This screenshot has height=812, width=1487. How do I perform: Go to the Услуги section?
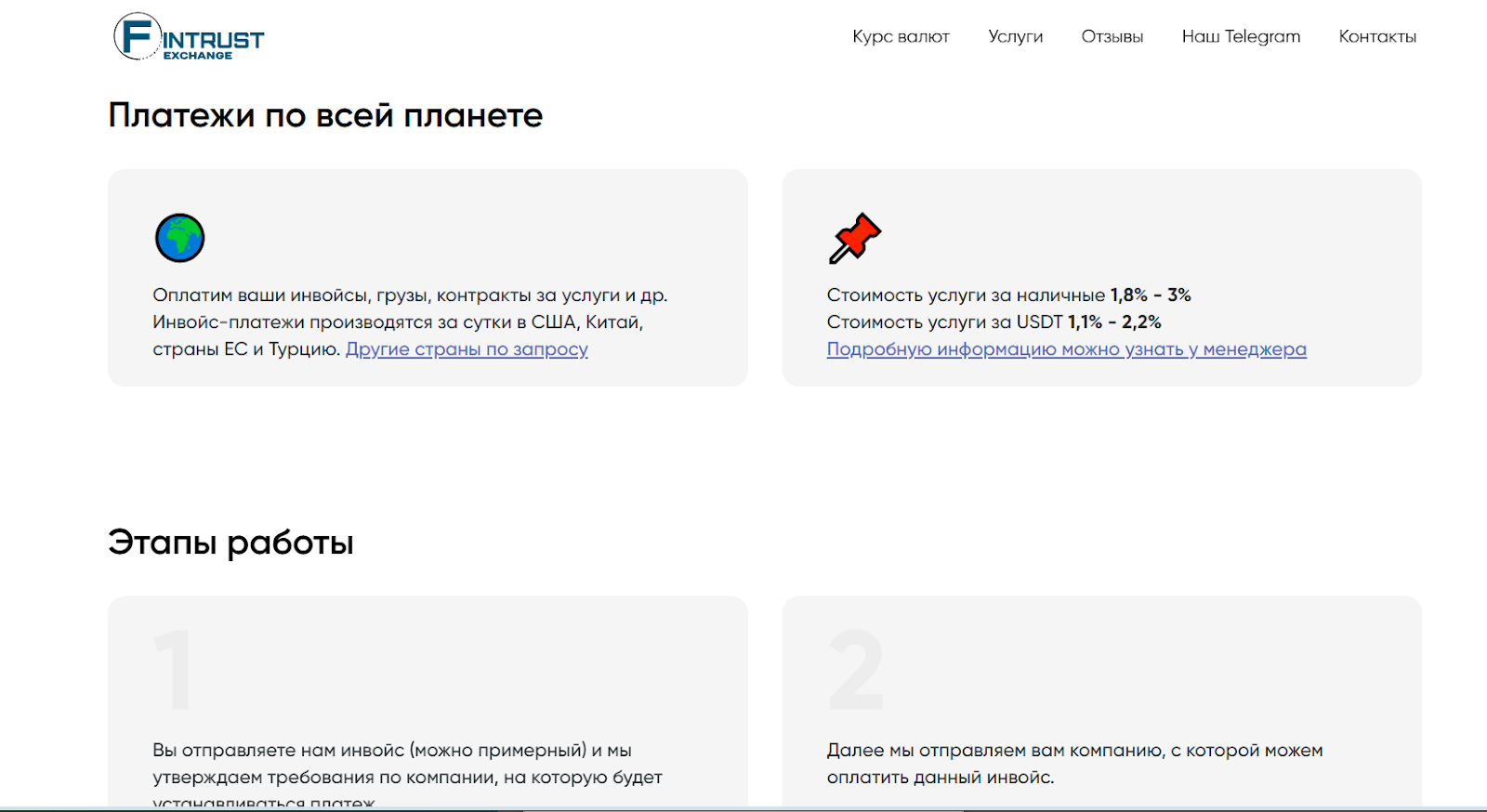tap(1015, 37)
